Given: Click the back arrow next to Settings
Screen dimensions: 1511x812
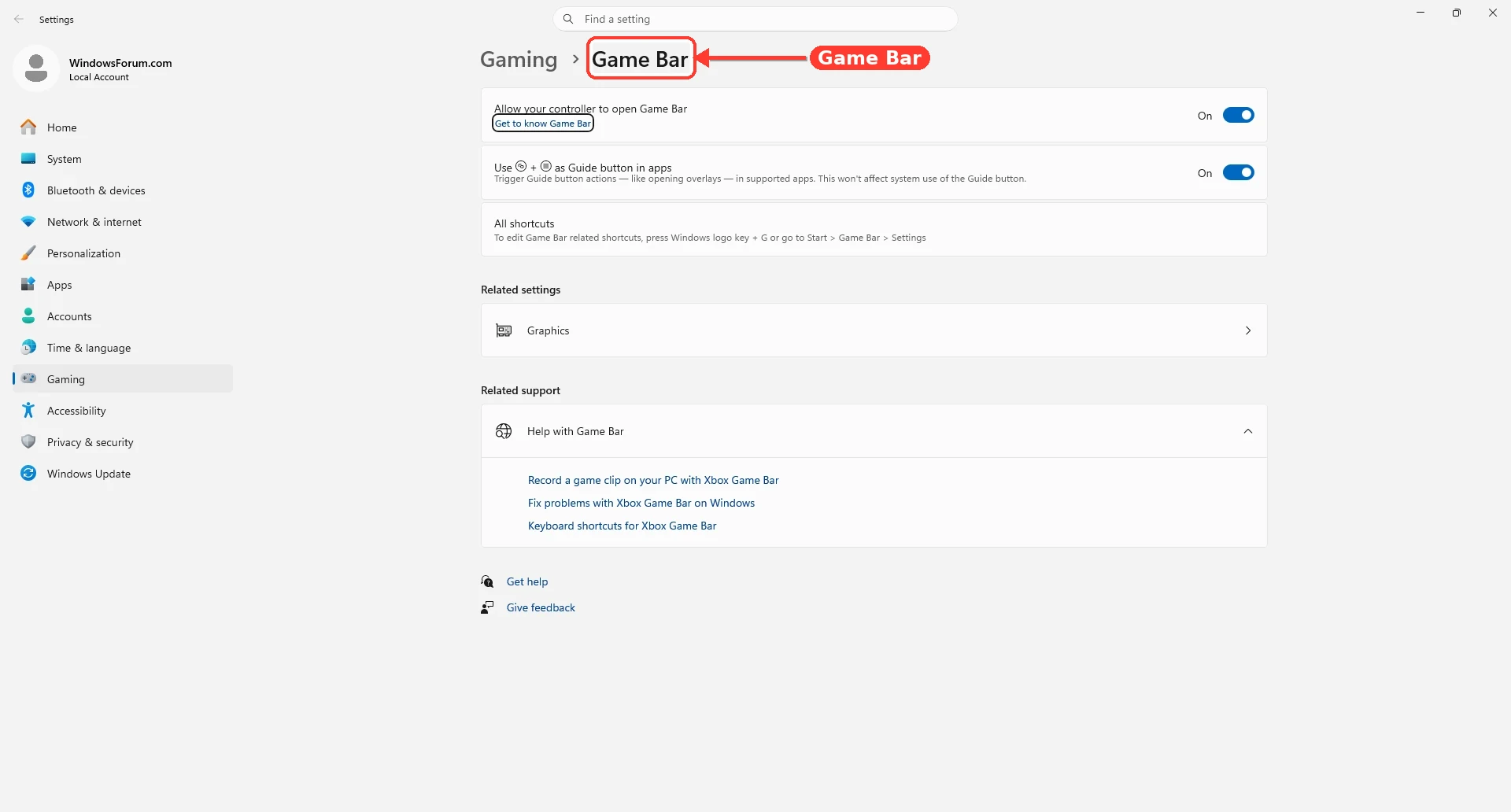Looking at the screenshot, I should (19, 19).
